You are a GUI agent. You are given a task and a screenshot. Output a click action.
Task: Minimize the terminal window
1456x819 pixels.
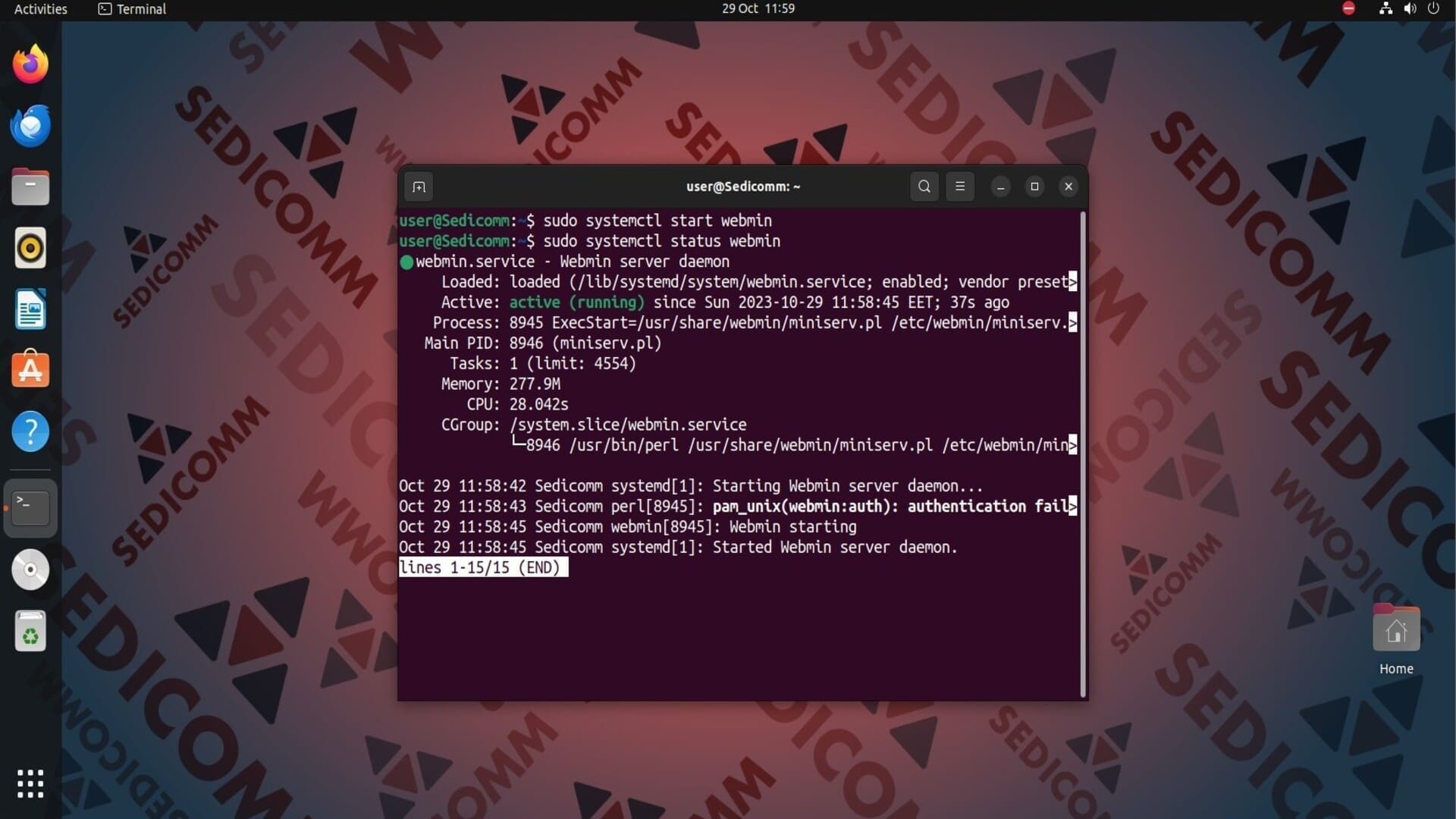[1001, 187]
